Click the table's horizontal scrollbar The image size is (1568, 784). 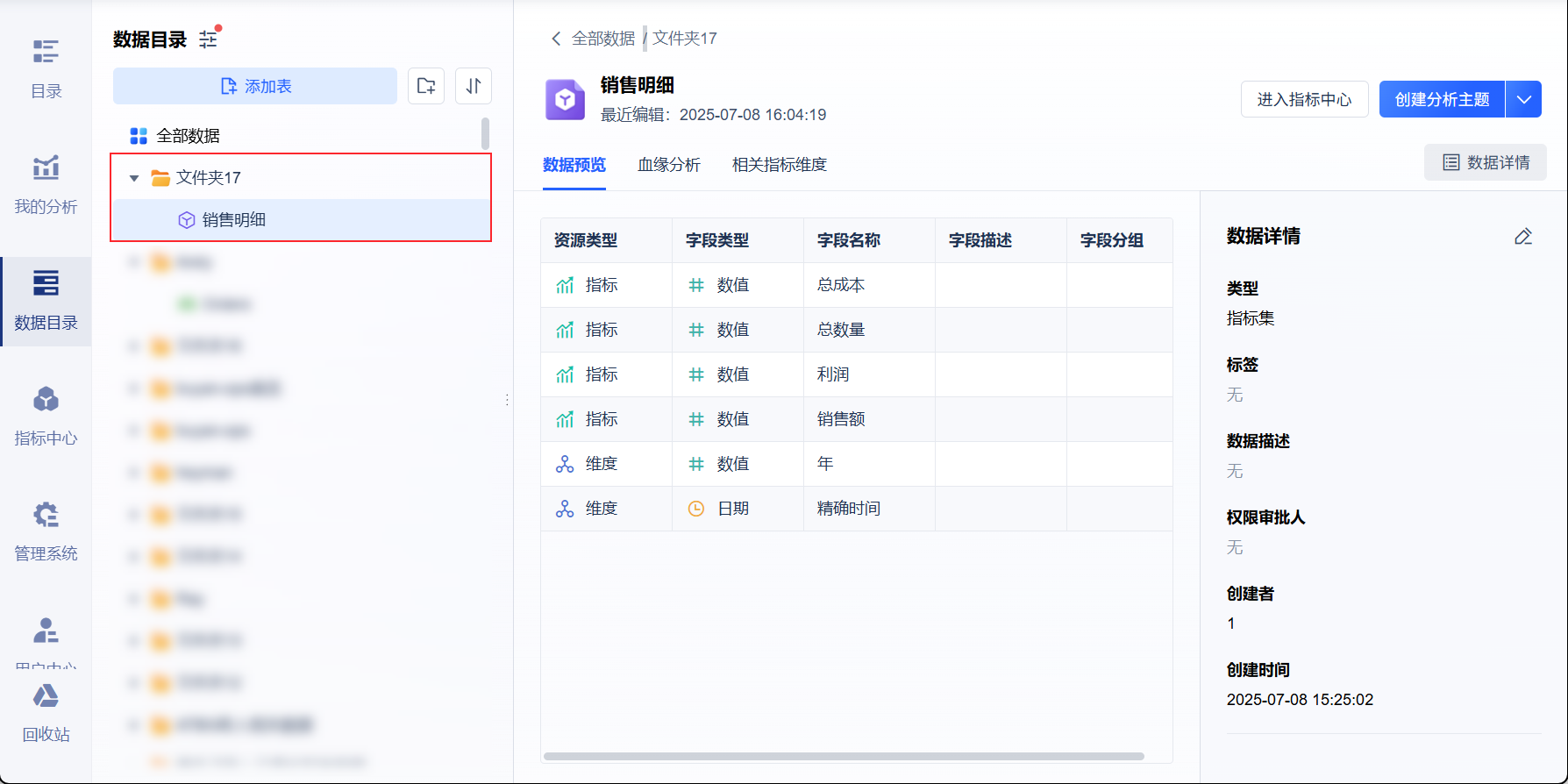point(844,756)
